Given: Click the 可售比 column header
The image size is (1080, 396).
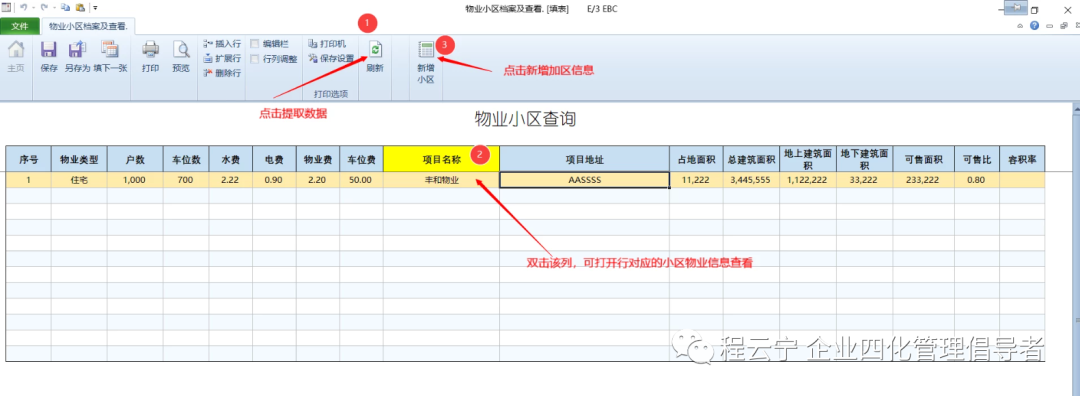Looking at the screenshot, I should (x=977, y=159).
